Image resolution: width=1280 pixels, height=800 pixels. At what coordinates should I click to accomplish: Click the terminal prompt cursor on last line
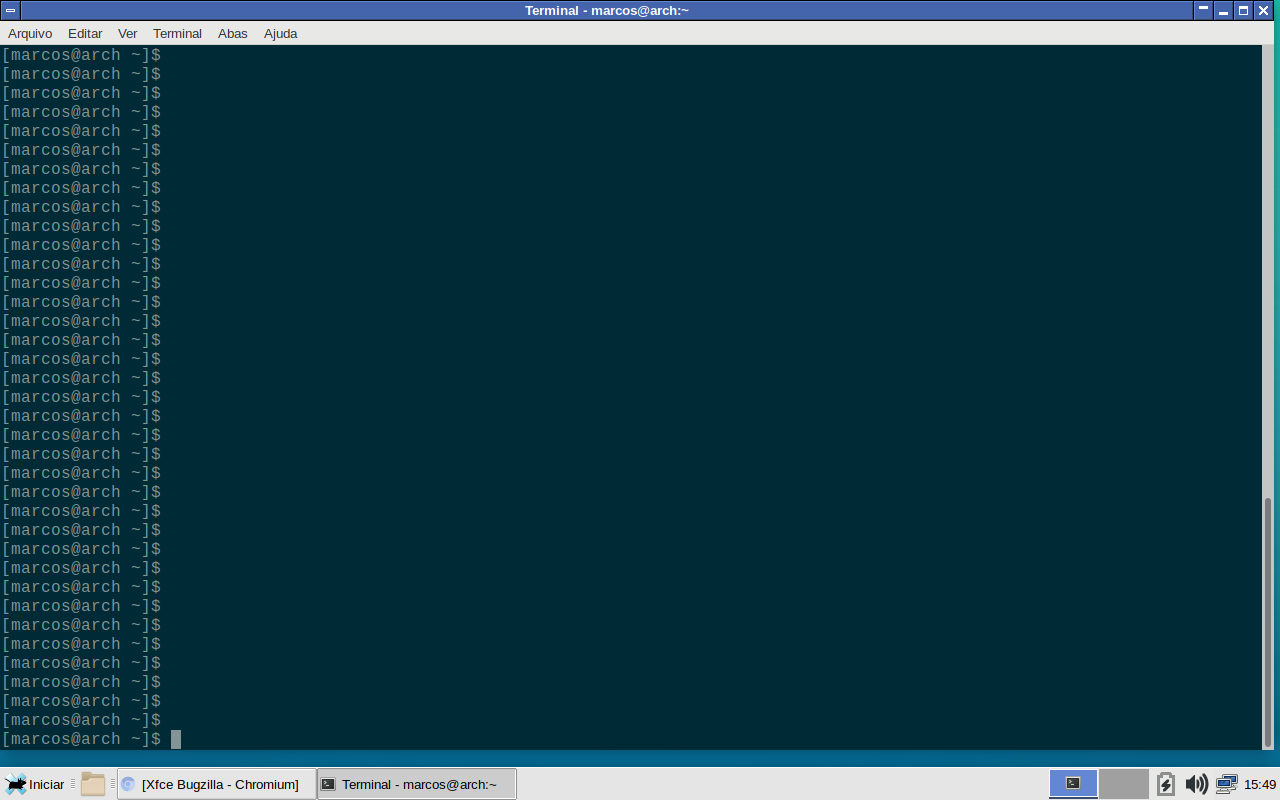click(176, 739)
